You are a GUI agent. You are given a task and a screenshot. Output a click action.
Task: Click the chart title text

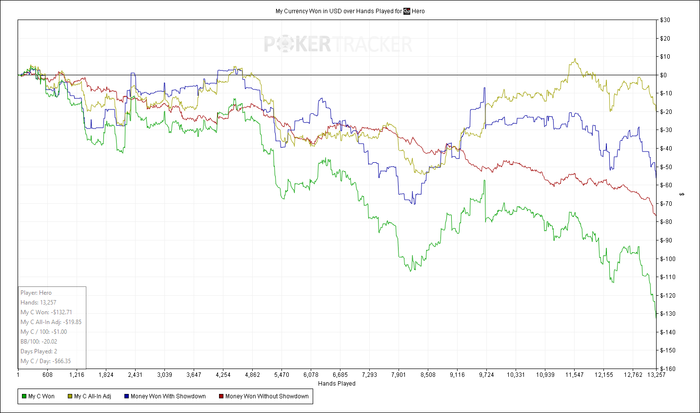(x=350, y=11)
